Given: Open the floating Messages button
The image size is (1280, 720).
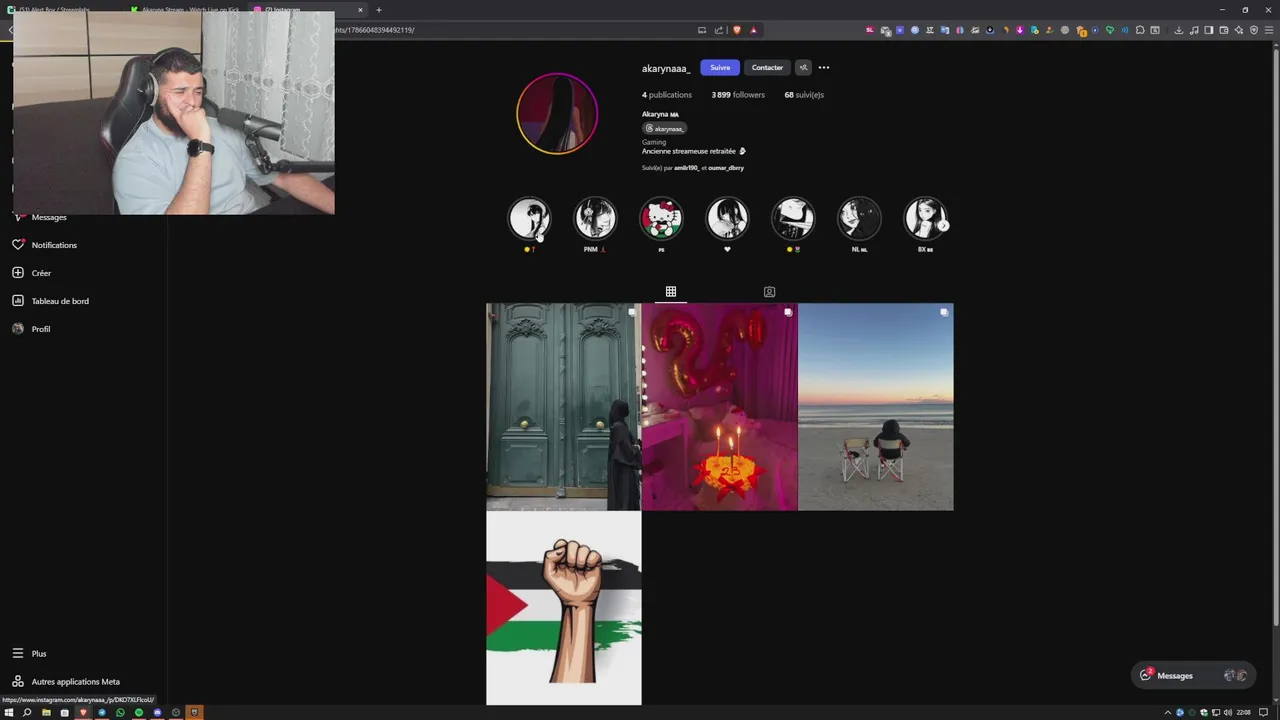Looking at the screenshot, I should coord(1192,675).
